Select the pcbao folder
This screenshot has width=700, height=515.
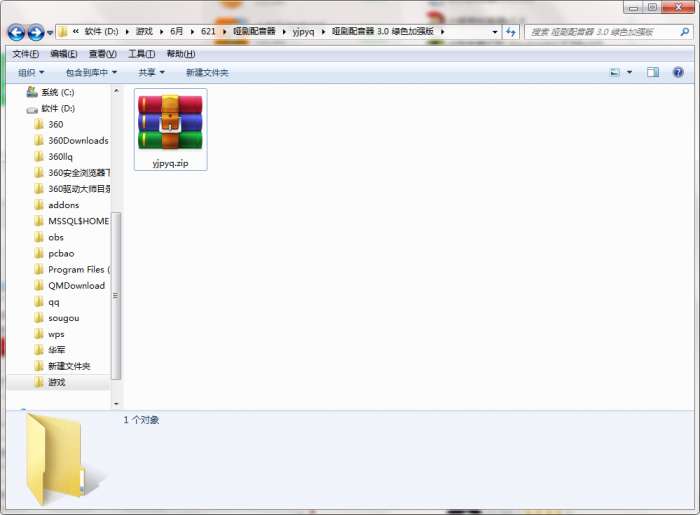click(61, 253)
